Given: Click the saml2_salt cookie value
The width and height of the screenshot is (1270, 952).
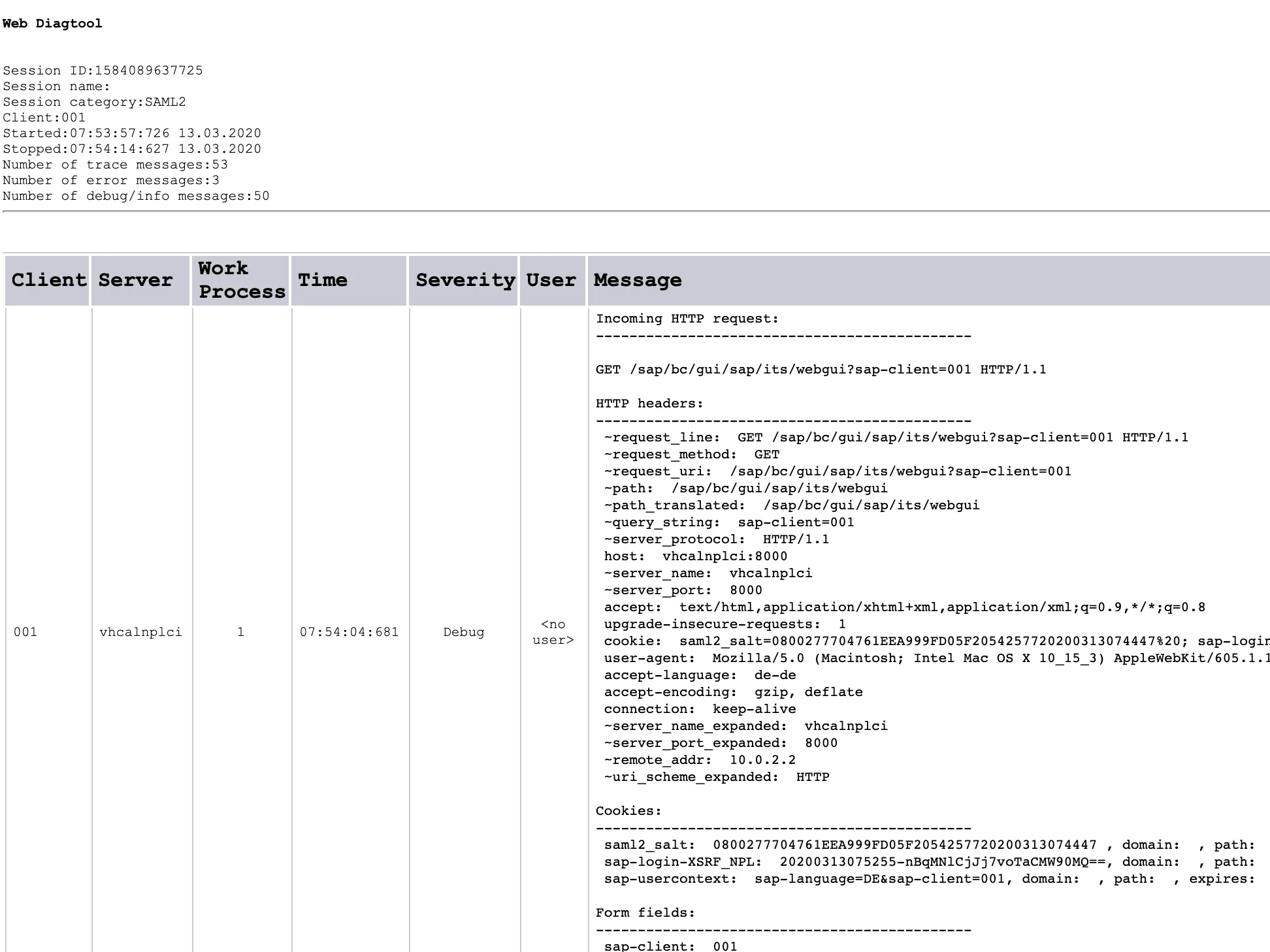Looking at the screenshot, I should [904, 845].
